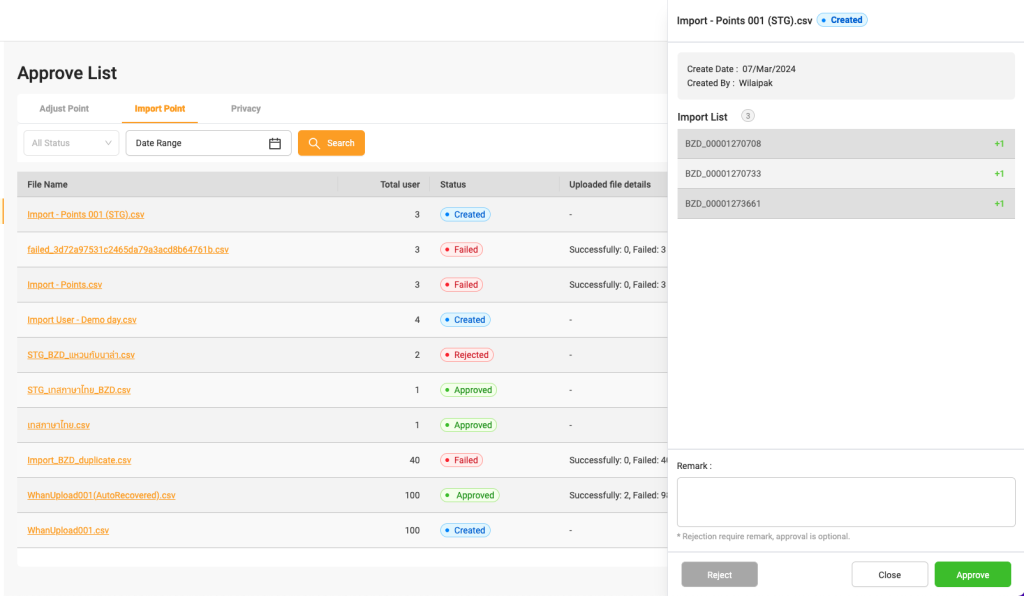
Task: Click the orange Search button
Action: 331,143
